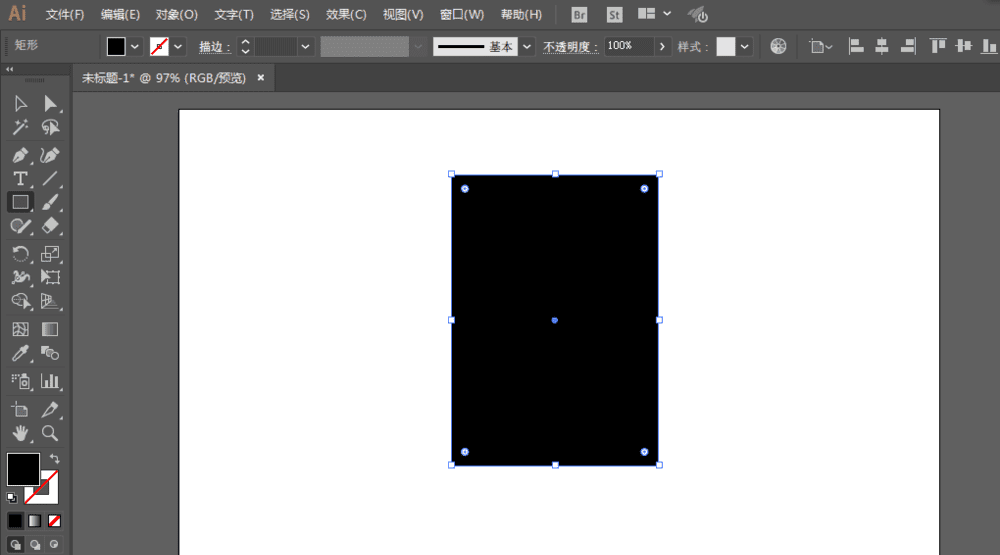Pick the Paintbrush tool

pos(50,202)
